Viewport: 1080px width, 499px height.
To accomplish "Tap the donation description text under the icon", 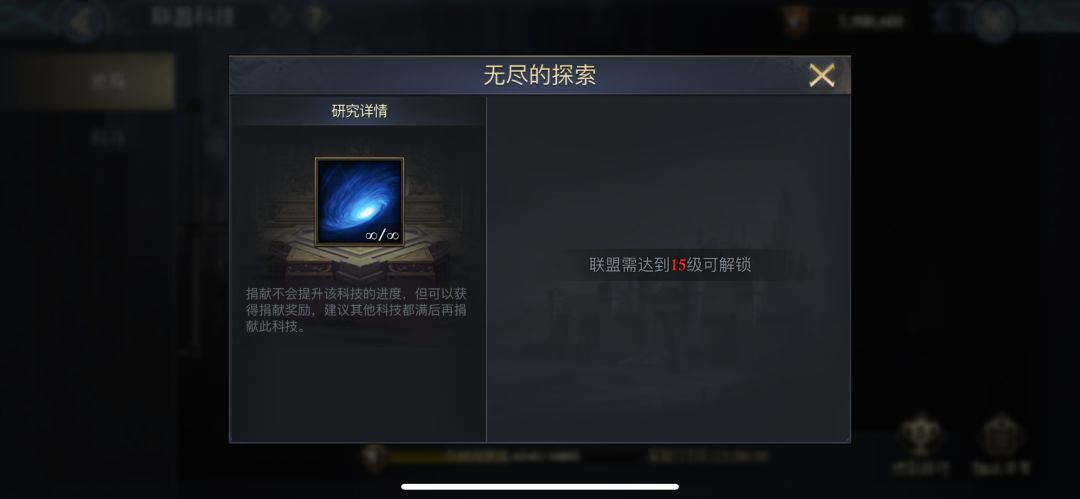I will (x=357, y=310).
